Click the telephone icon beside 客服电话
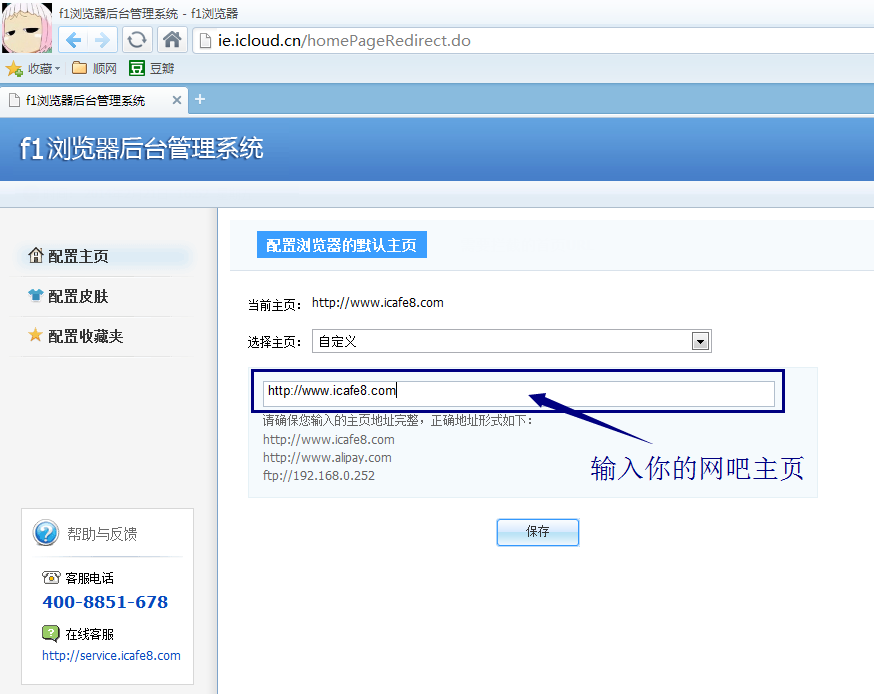This screenshot has height=694, width=874. 51,577
